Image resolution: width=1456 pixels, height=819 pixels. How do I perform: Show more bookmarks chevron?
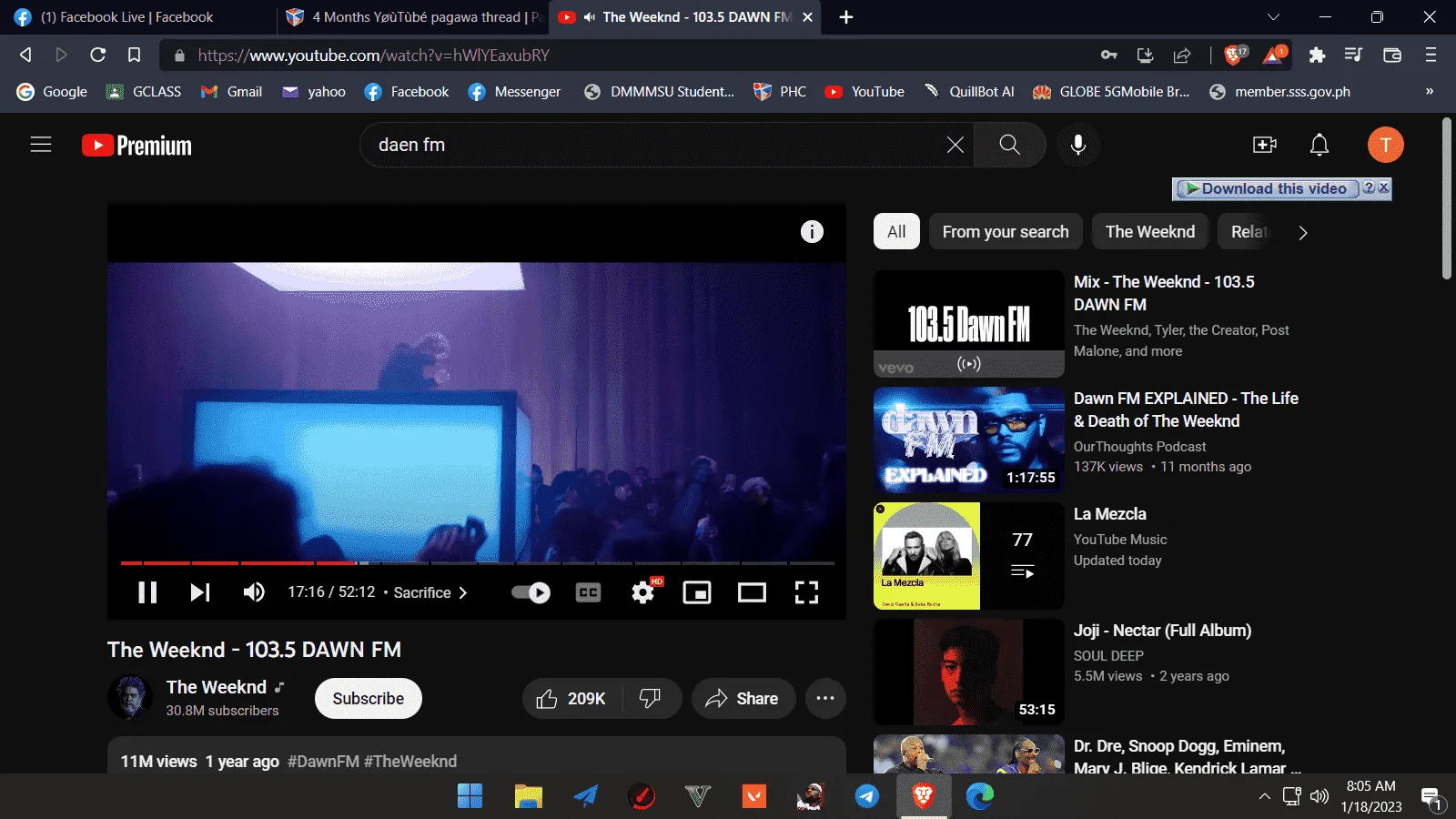coord(1430,92)
